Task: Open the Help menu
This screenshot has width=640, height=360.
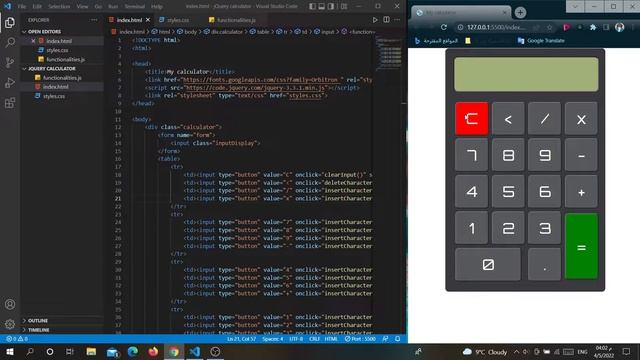Action: [x=157, y=6]
